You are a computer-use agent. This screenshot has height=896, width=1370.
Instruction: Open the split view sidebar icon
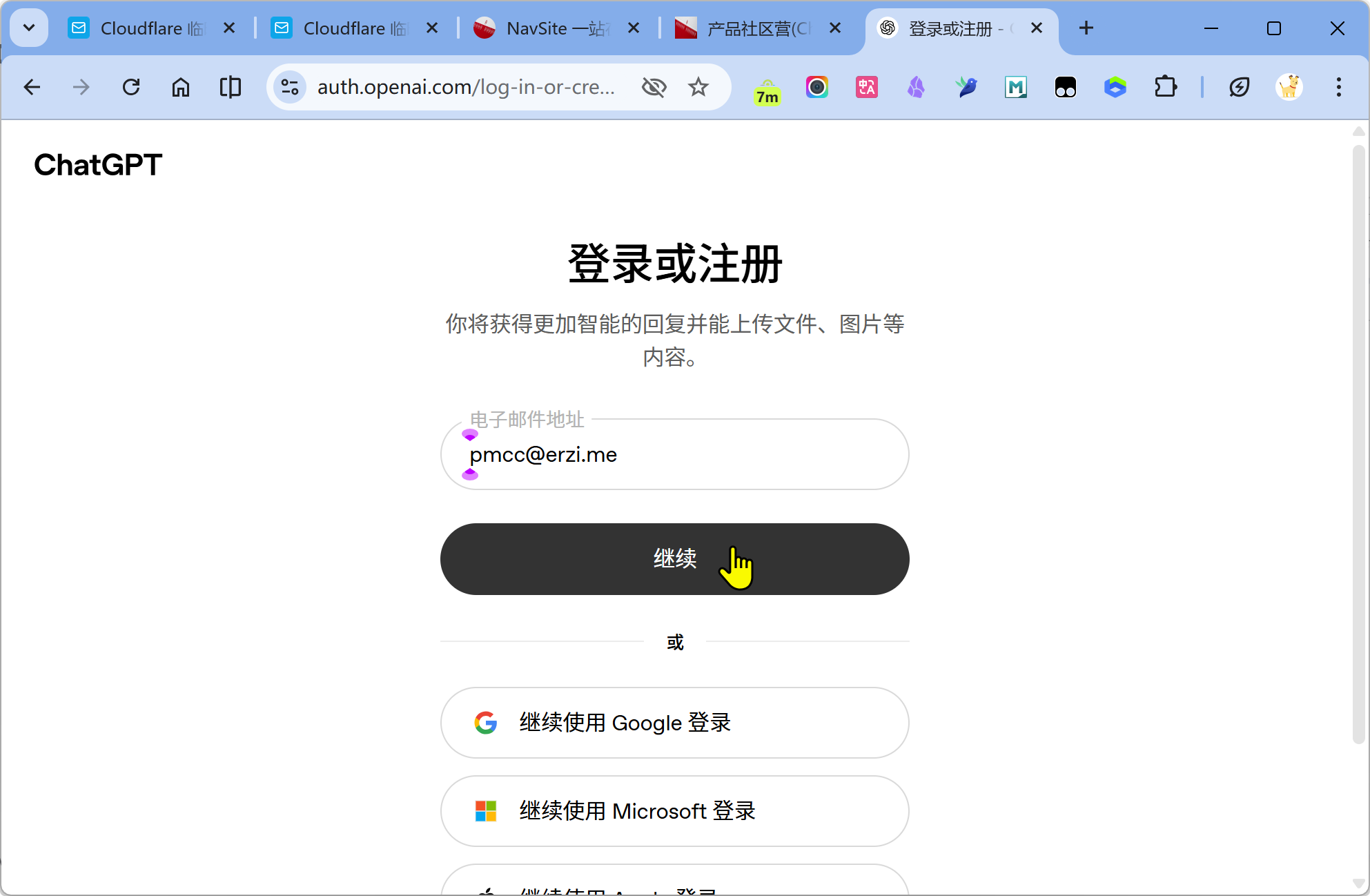point(230,87)
